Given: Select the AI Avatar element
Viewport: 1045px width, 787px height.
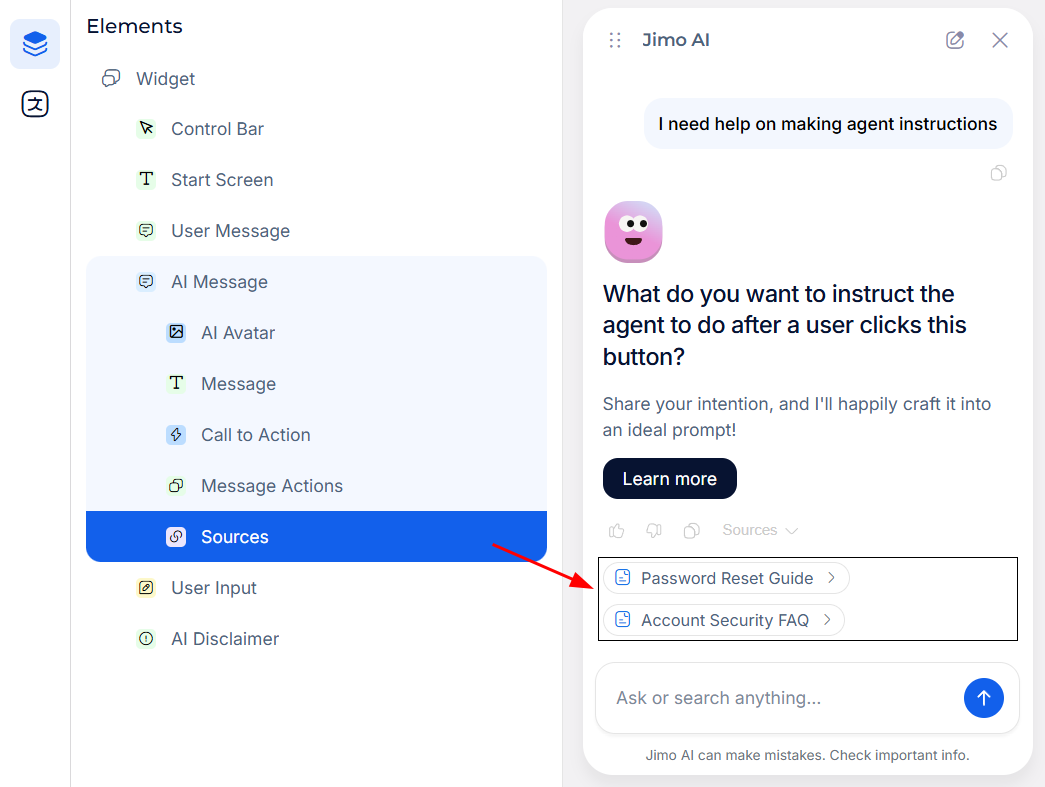Looking at the screenshot, I should click(237, 333).
